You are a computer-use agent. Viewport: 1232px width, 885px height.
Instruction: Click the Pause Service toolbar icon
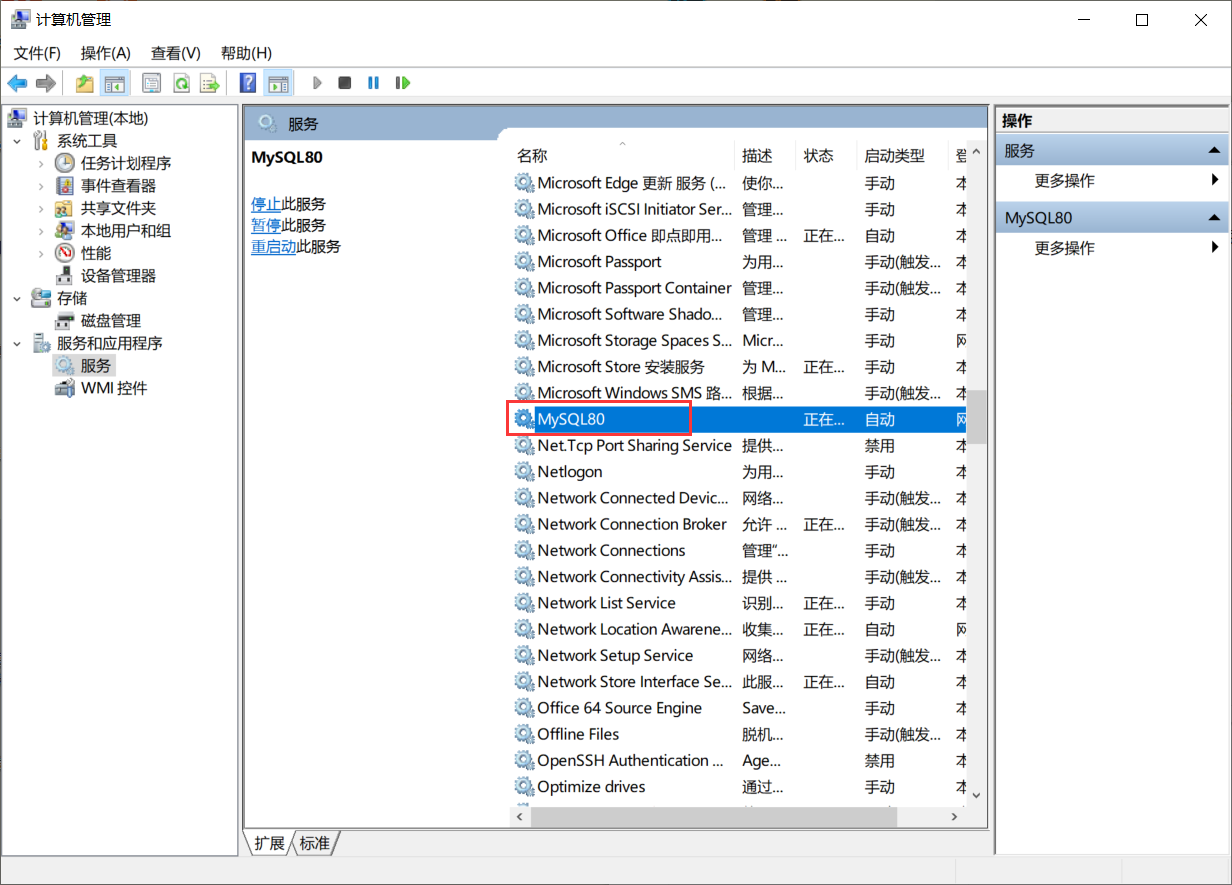pyautogui.click(x=373, y=83)
